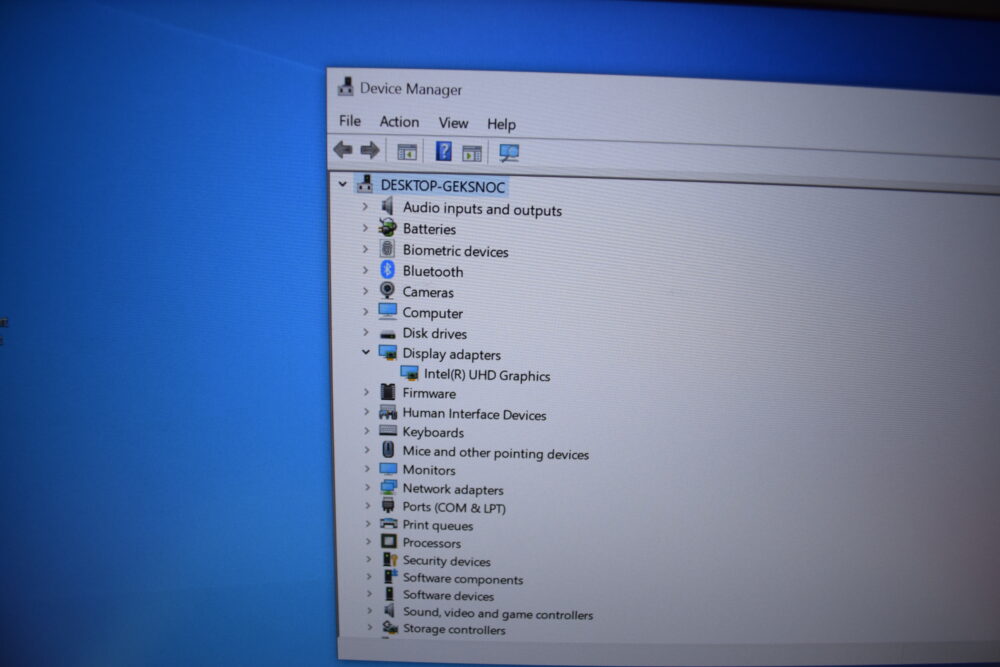The height and width of the screenshot is (667, 1000).
Task: Select the Intel(R) UHD Graphics entry
Action: point(487,375)
